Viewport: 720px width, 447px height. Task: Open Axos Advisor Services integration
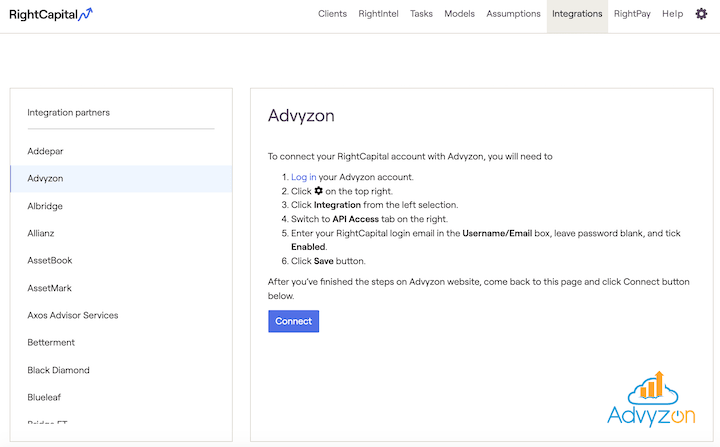click(x=121, y=315)
